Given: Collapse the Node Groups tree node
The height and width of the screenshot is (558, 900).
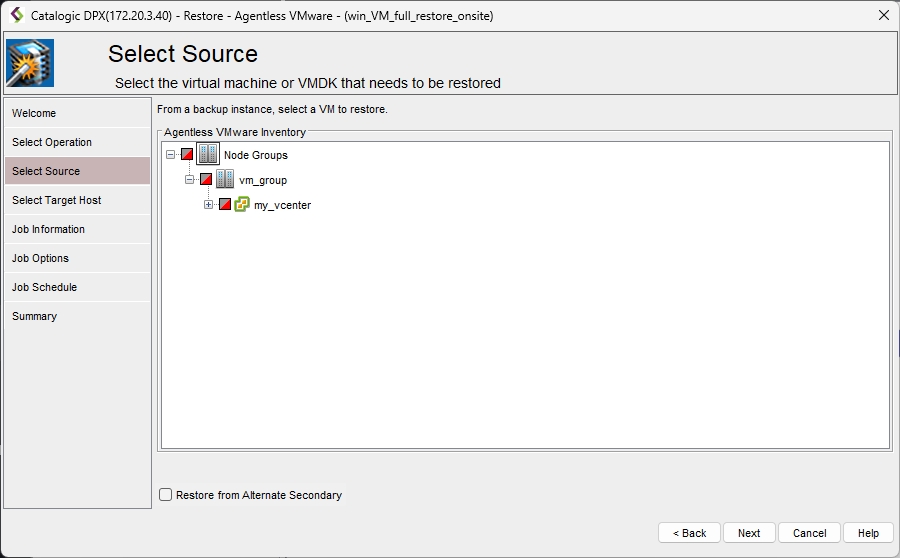Looking at the screenshot, I should [171, 155].
